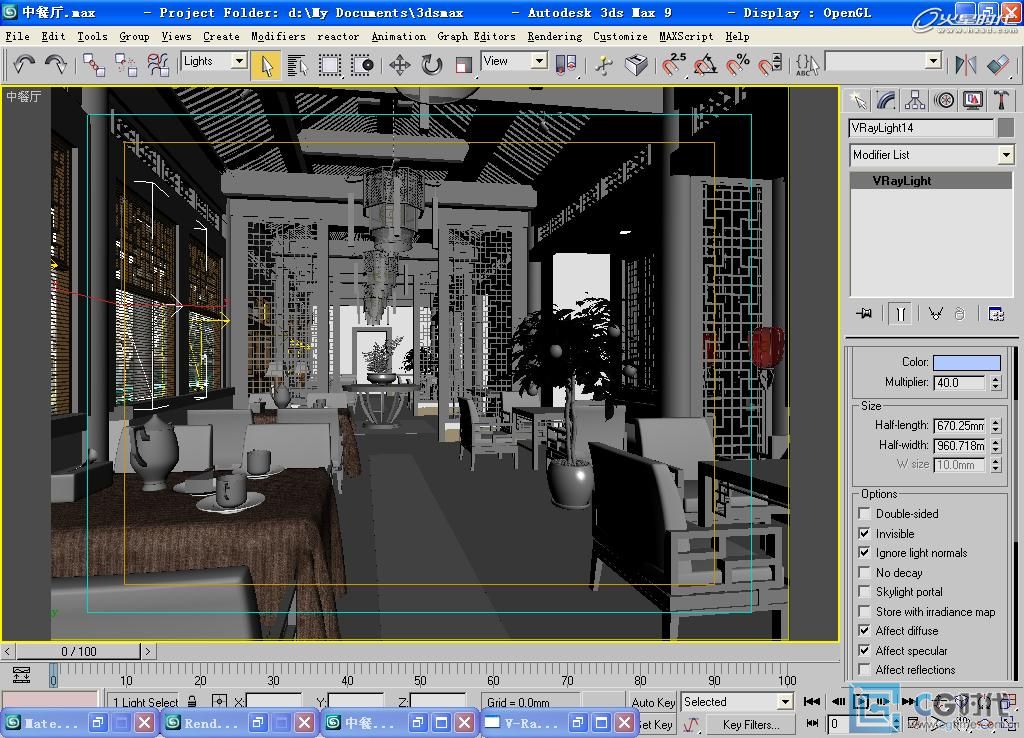The image size is (1024, 738).
Task: Click the Rectangular Selection Region tool
Action: tap(330, 65)
